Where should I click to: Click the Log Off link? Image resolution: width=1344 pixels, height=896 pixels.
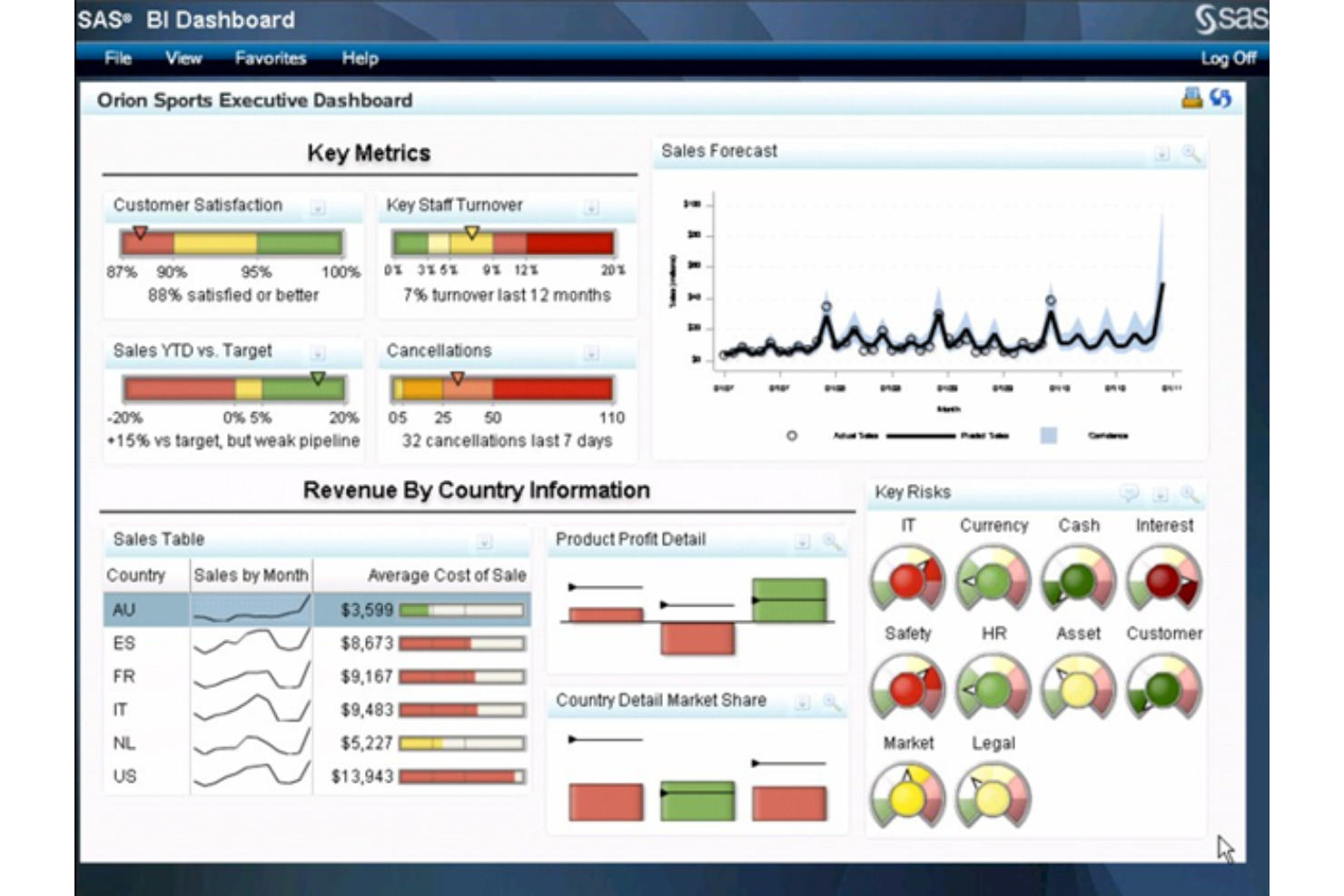pos(1228,58)
